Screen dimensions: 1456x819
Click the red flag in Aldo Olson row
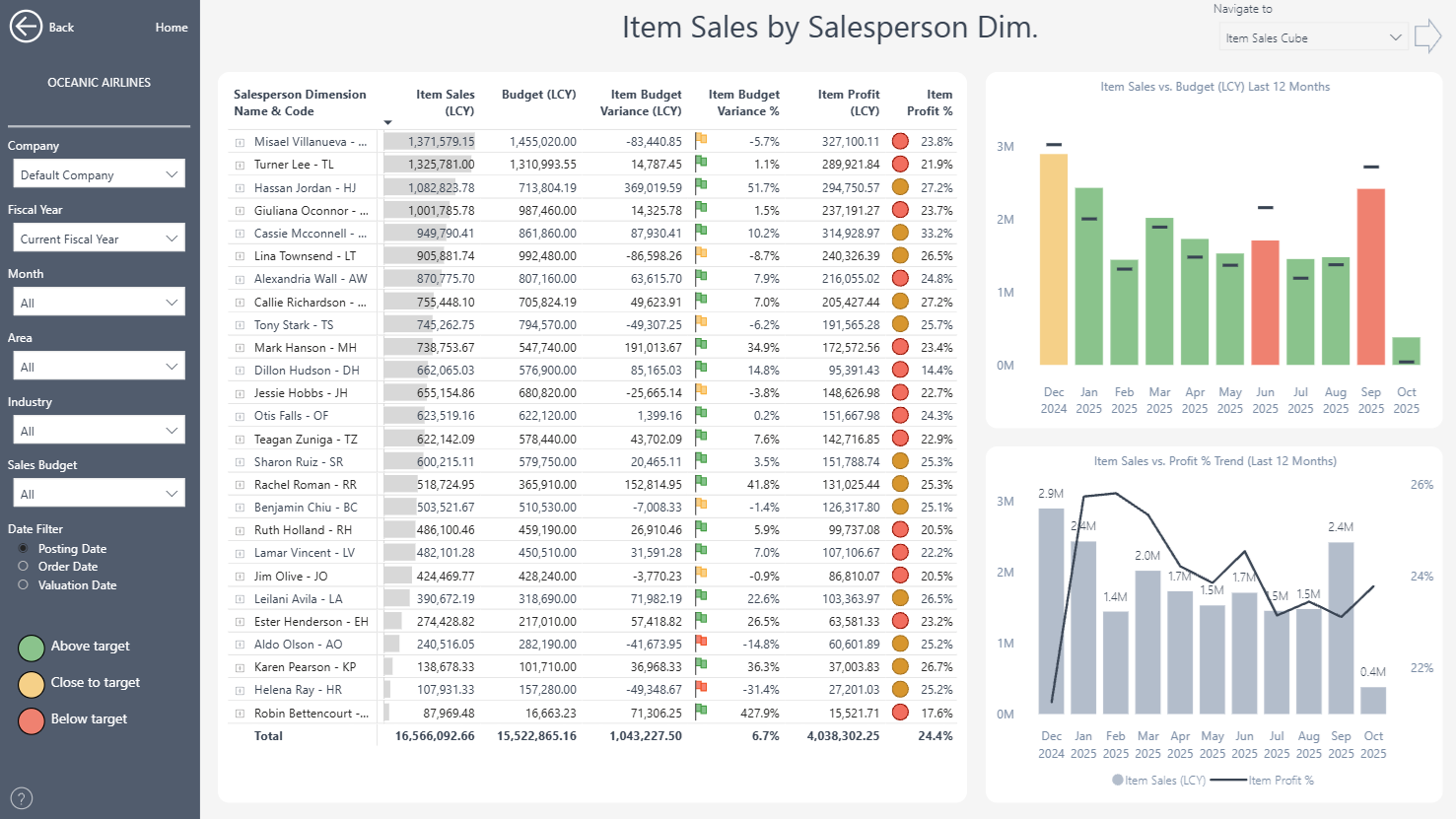tap(701, 644)
